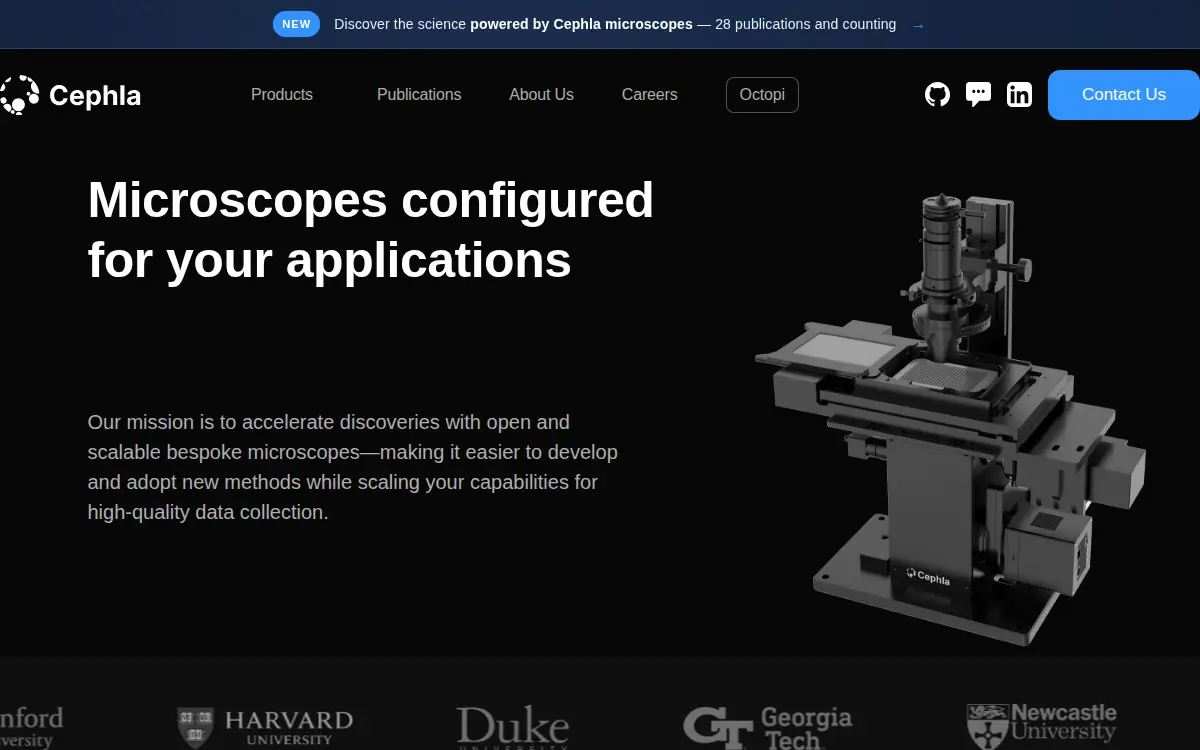The height and width of the screenshot is (750, 1200).
Task: Open the Careers page
Action: 649,95
